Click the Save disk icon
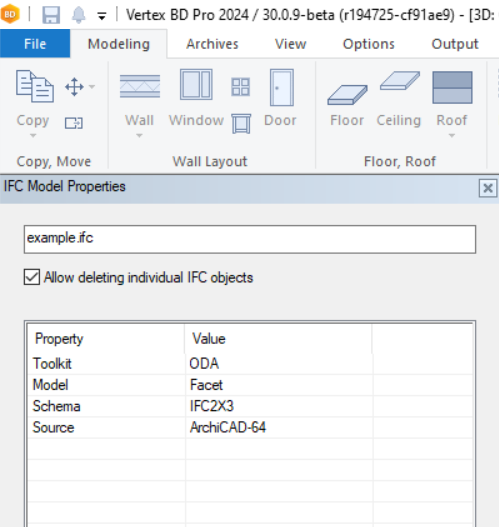 (51, 15)
